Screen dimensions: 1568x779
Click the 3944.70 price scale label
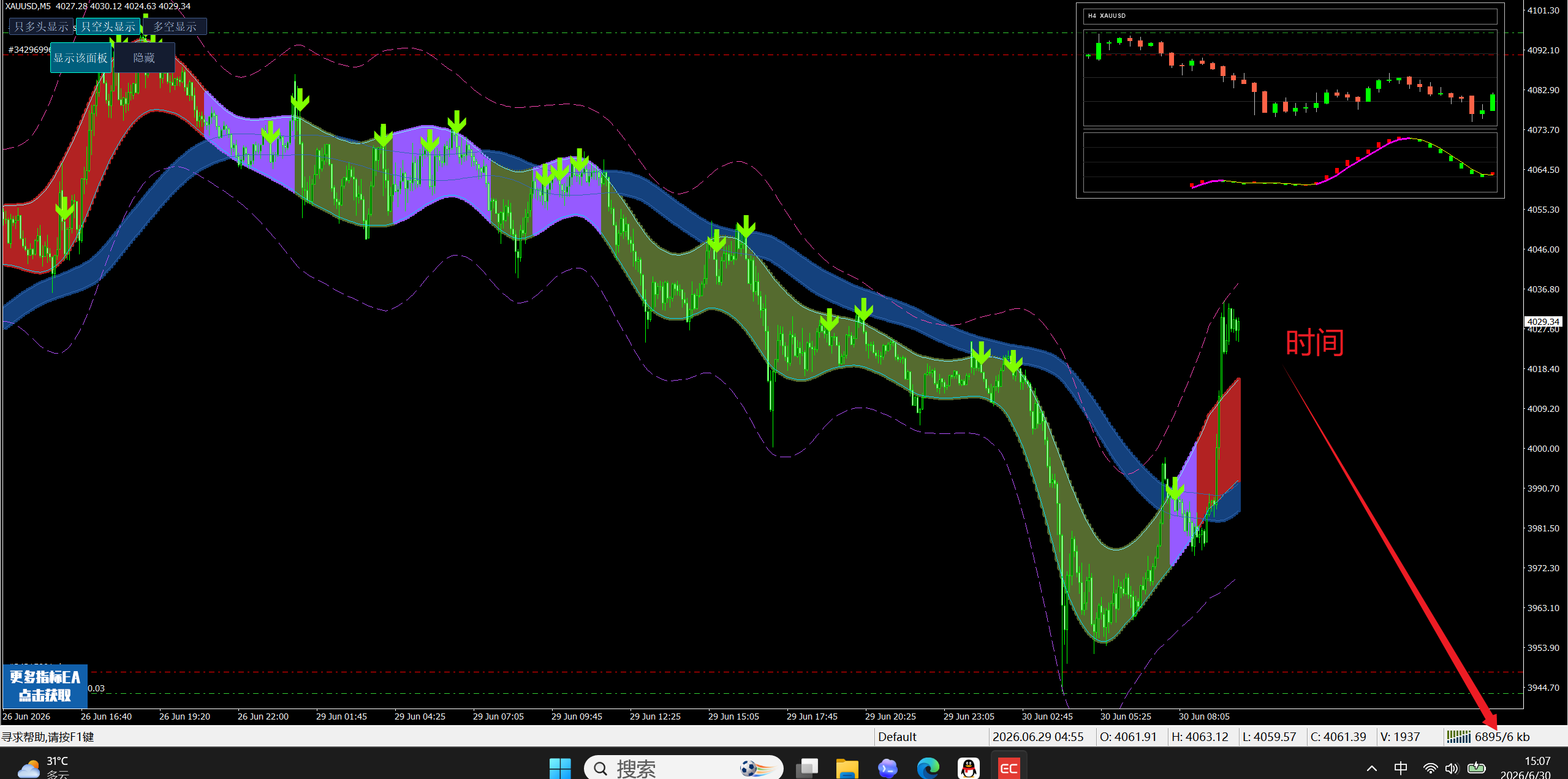coord(1543,688)
